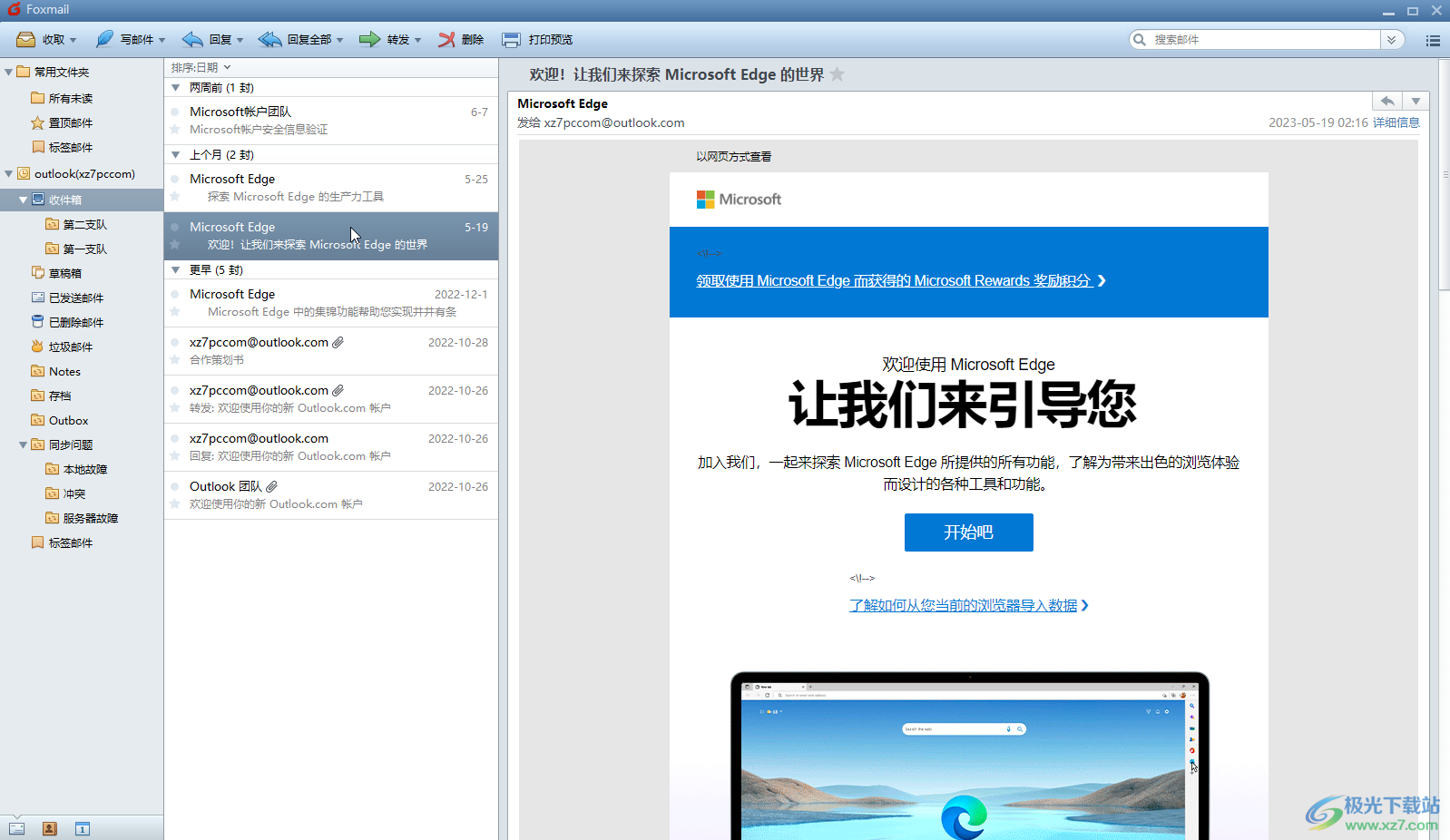The height and width of the screenshot is (840, 1450).
Task: Open the 已发送邮件 sent folder
Action: pyautogui.click(x=67, y=298)
